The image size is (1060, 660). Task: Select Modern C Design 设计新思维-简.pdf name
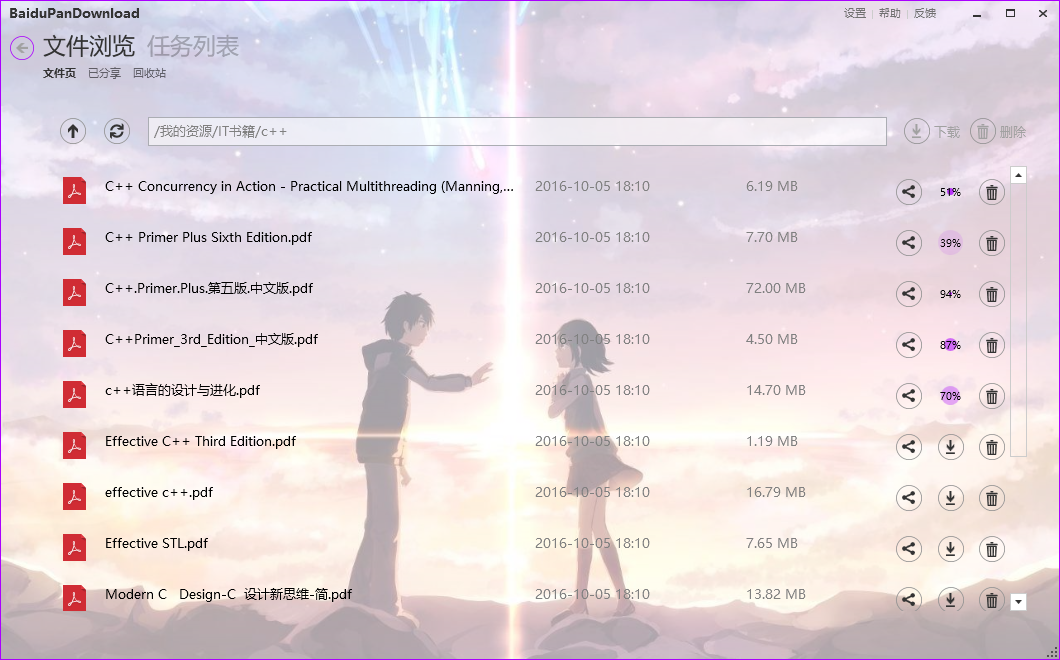tap(228, 594)
